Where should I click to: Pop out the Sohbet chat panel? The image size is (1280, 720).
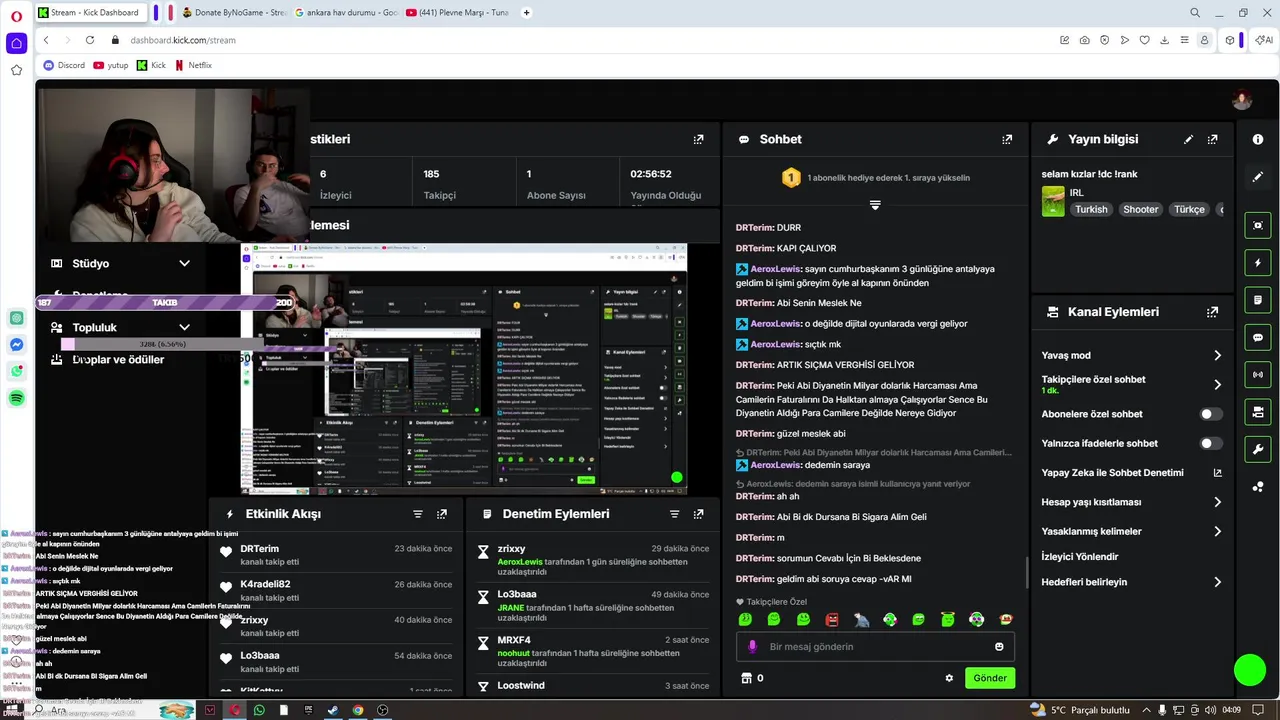tap(1007, 139)
